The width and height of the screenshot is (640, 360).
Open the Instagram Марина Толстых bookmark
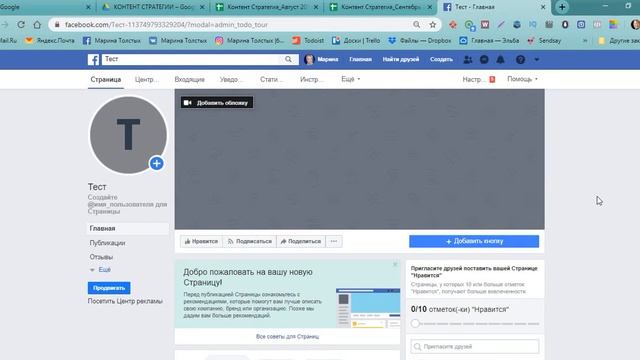[249, 41]
